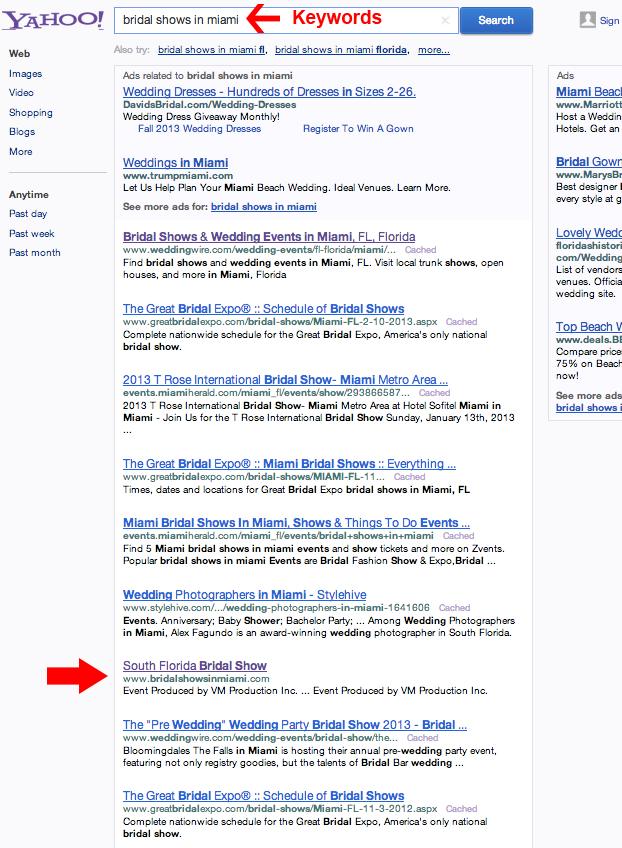Image resolution: width=622 pixels, height=848 pixels.
Task: Select the Web search tab
Action: [19, 54]
